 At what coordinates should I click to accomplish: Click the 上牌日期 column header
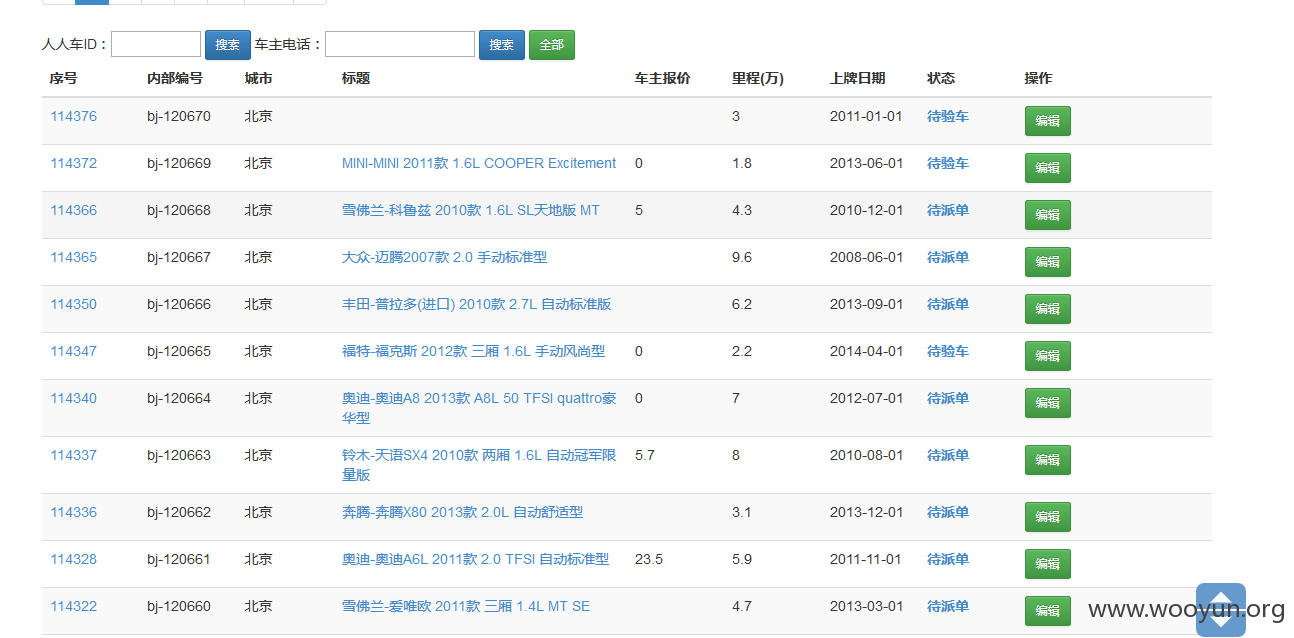click(x=857, y=78)
